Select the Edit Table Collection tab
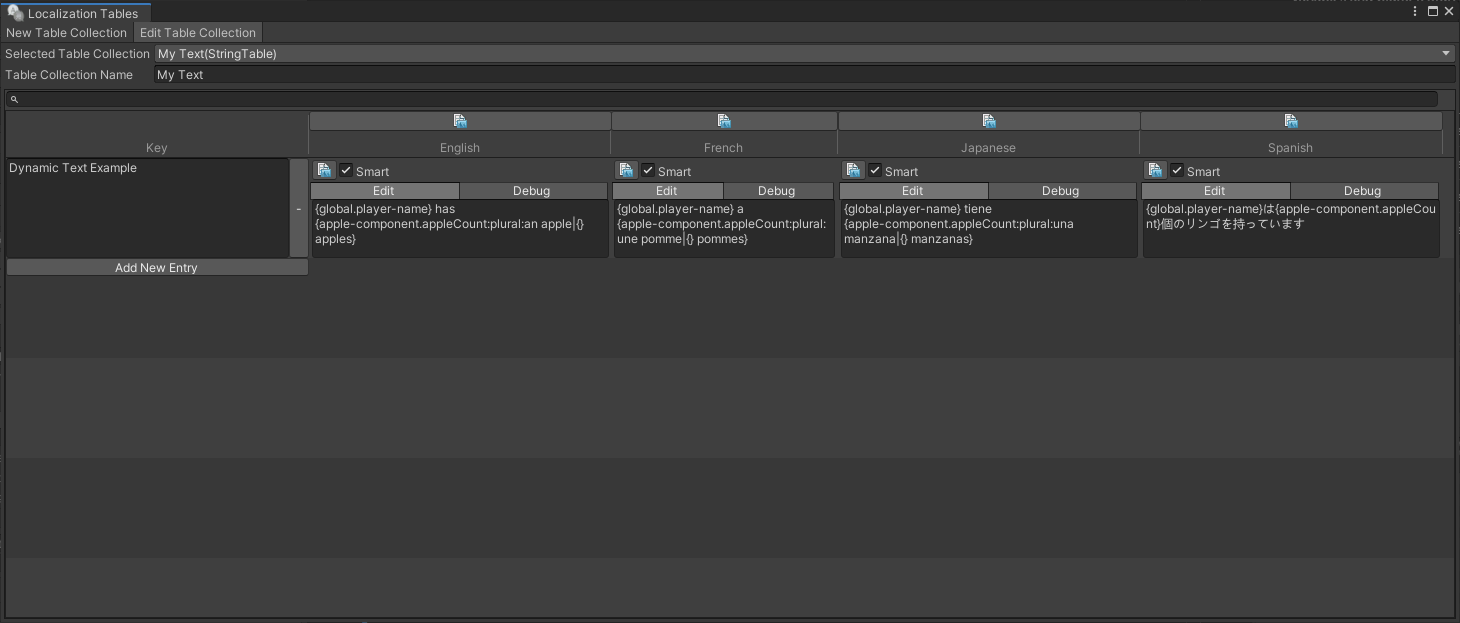 coord(198,33)
